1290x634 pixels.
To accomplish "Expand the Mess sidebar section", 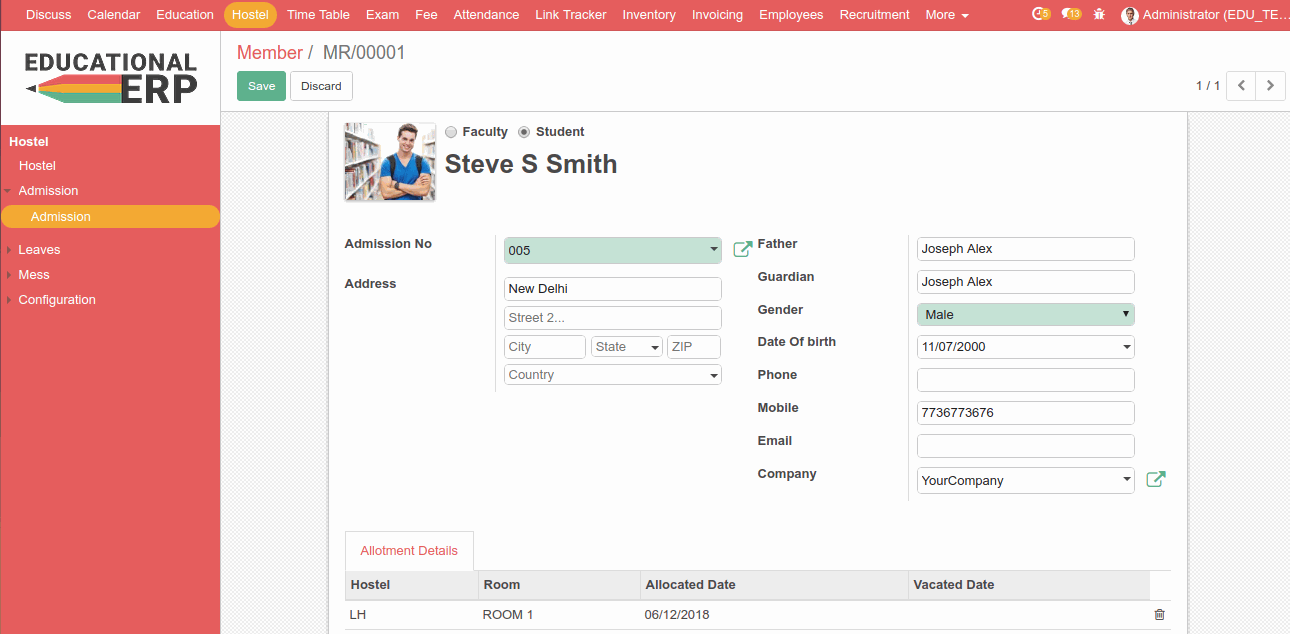I will [34, 275].
